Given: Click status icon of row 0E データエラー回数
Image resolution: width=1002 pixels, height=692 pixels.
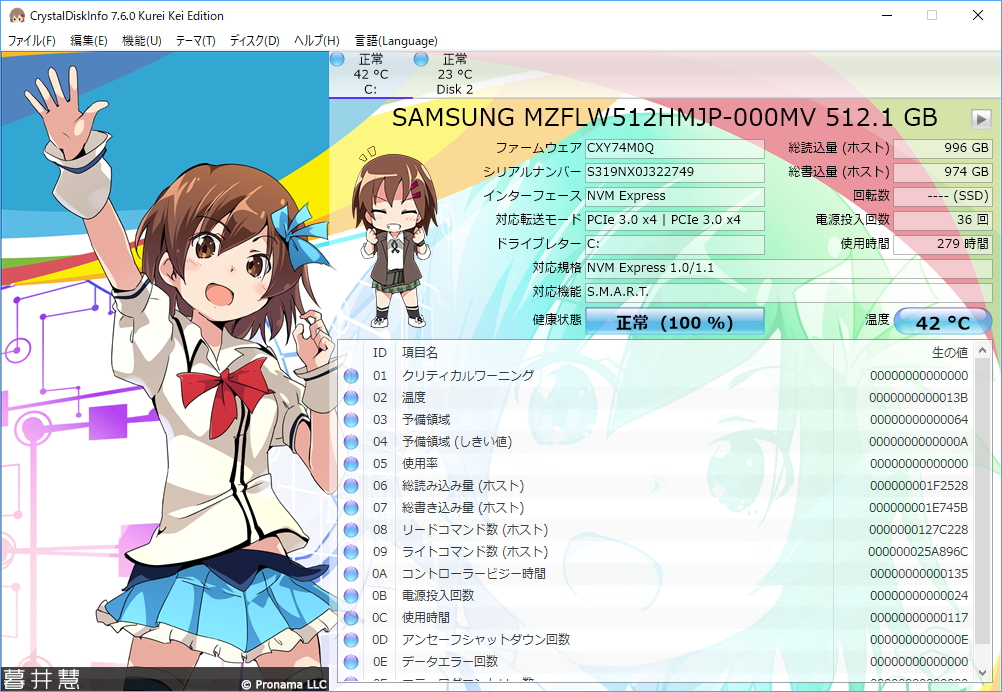Looking at the screenshot, I should pos(351,661).
